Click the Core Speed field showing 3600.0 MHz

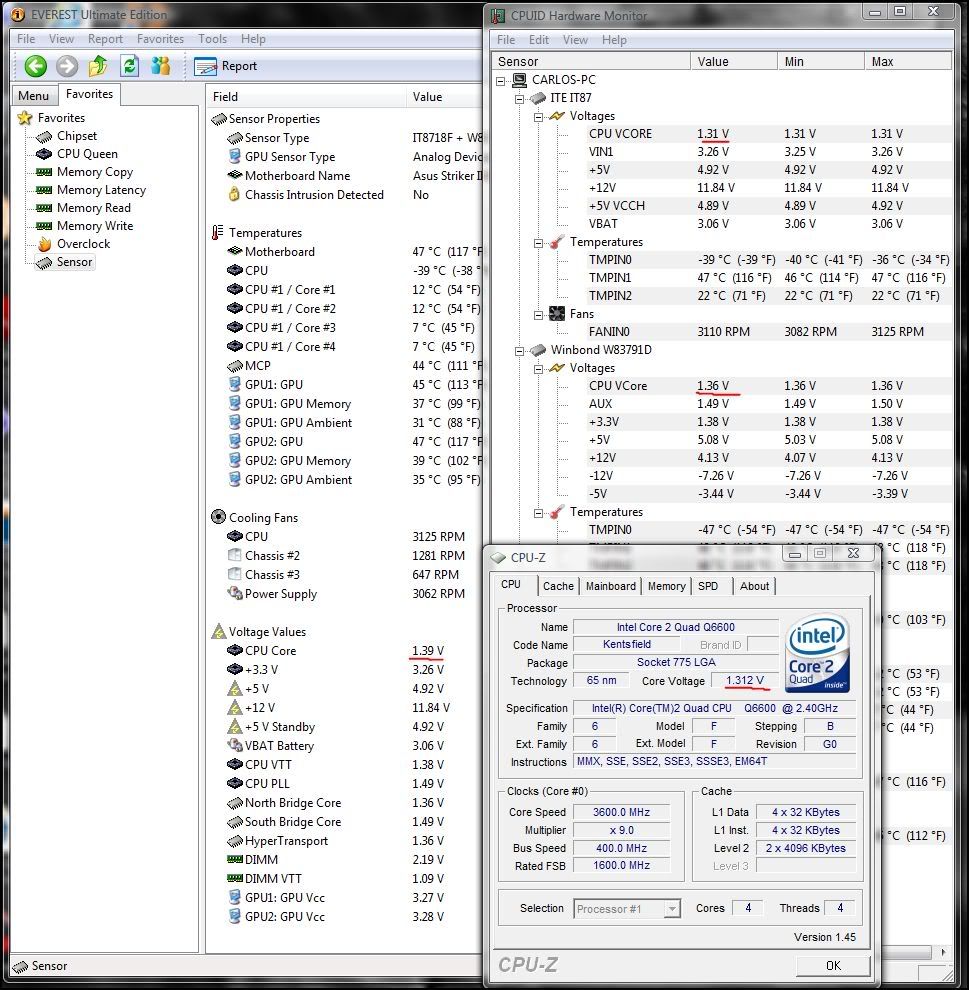(x=621, y=812)
